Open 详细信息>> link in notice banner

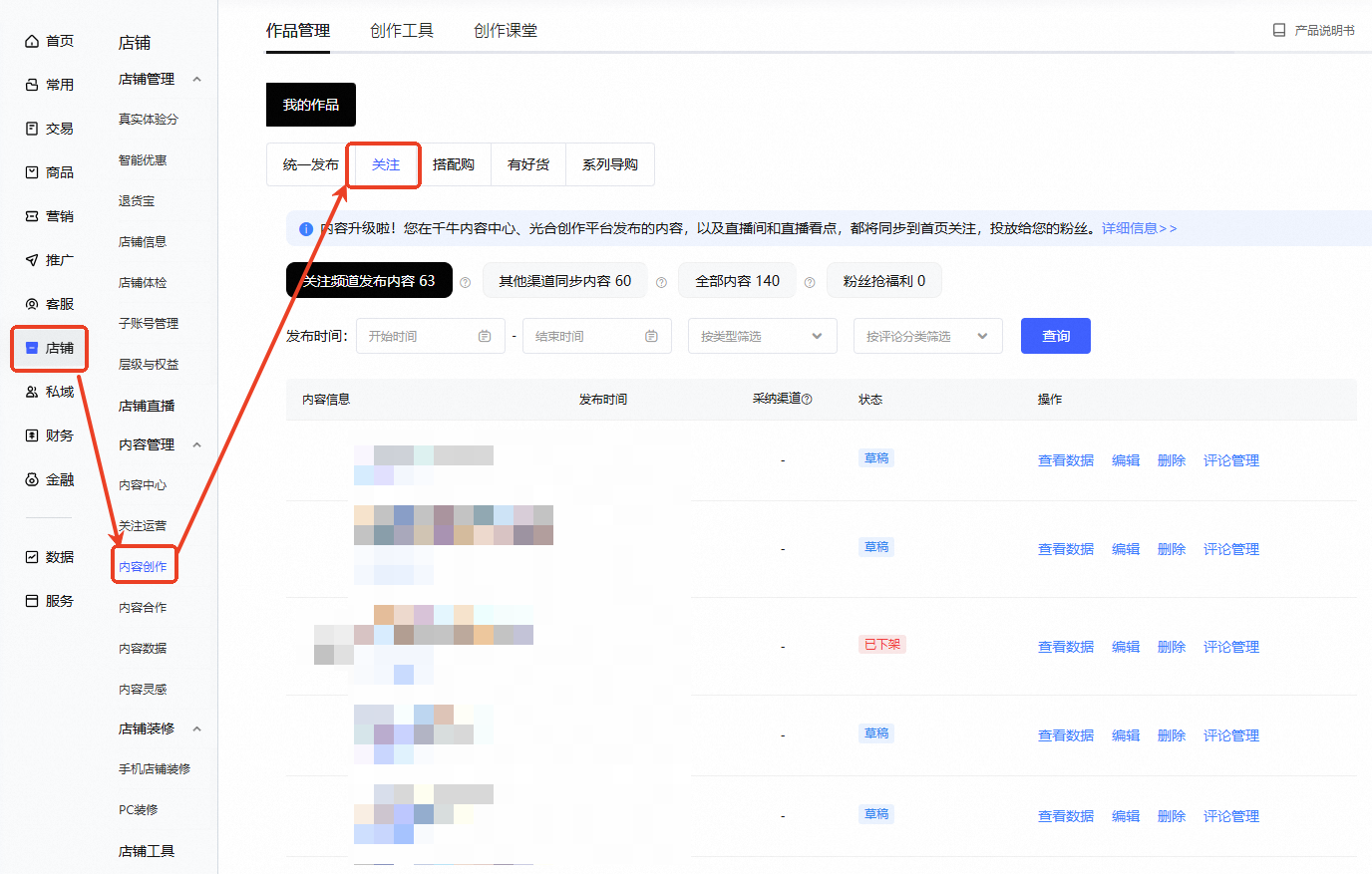pos(1139,228)
